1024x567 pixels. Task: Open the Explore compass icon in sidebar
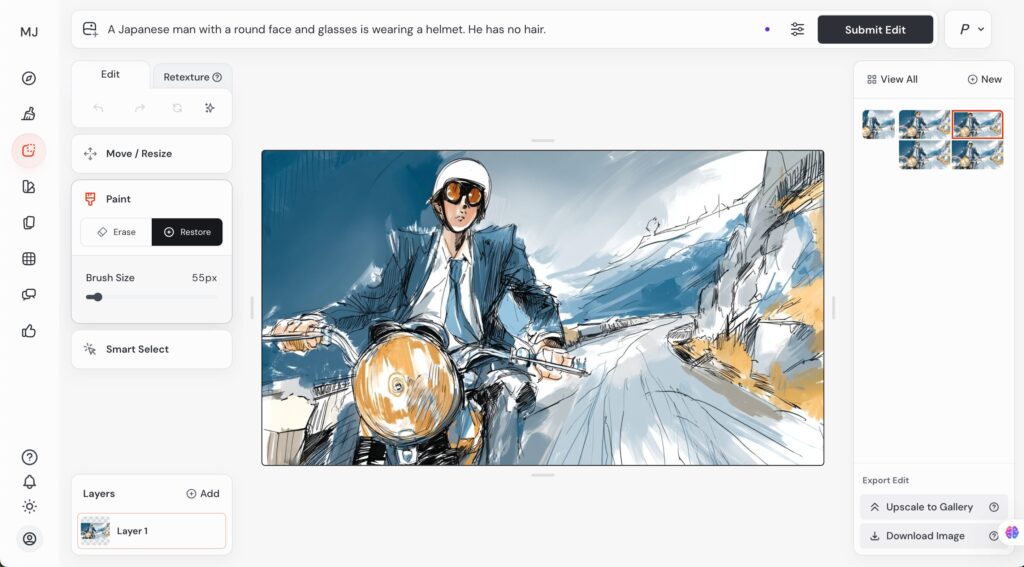[29, 78]
